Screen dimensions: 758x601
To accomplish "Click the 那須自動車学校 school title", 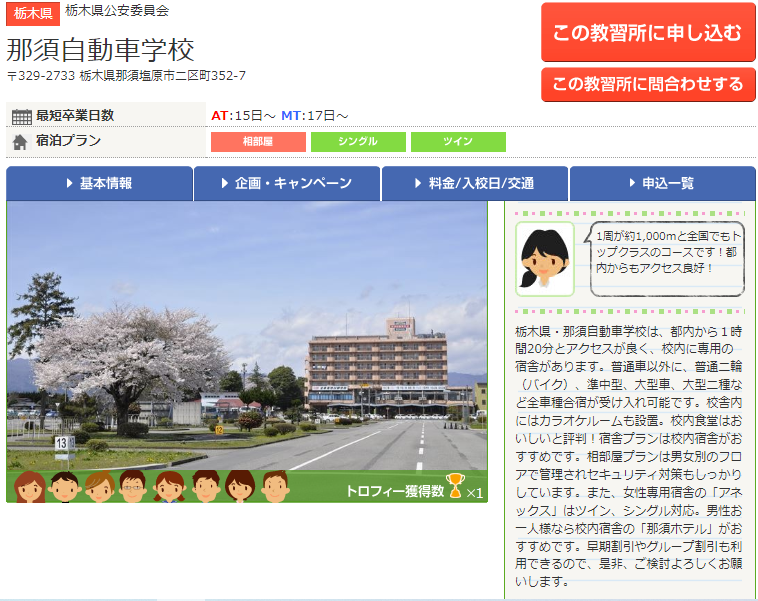I will [100, 49].
